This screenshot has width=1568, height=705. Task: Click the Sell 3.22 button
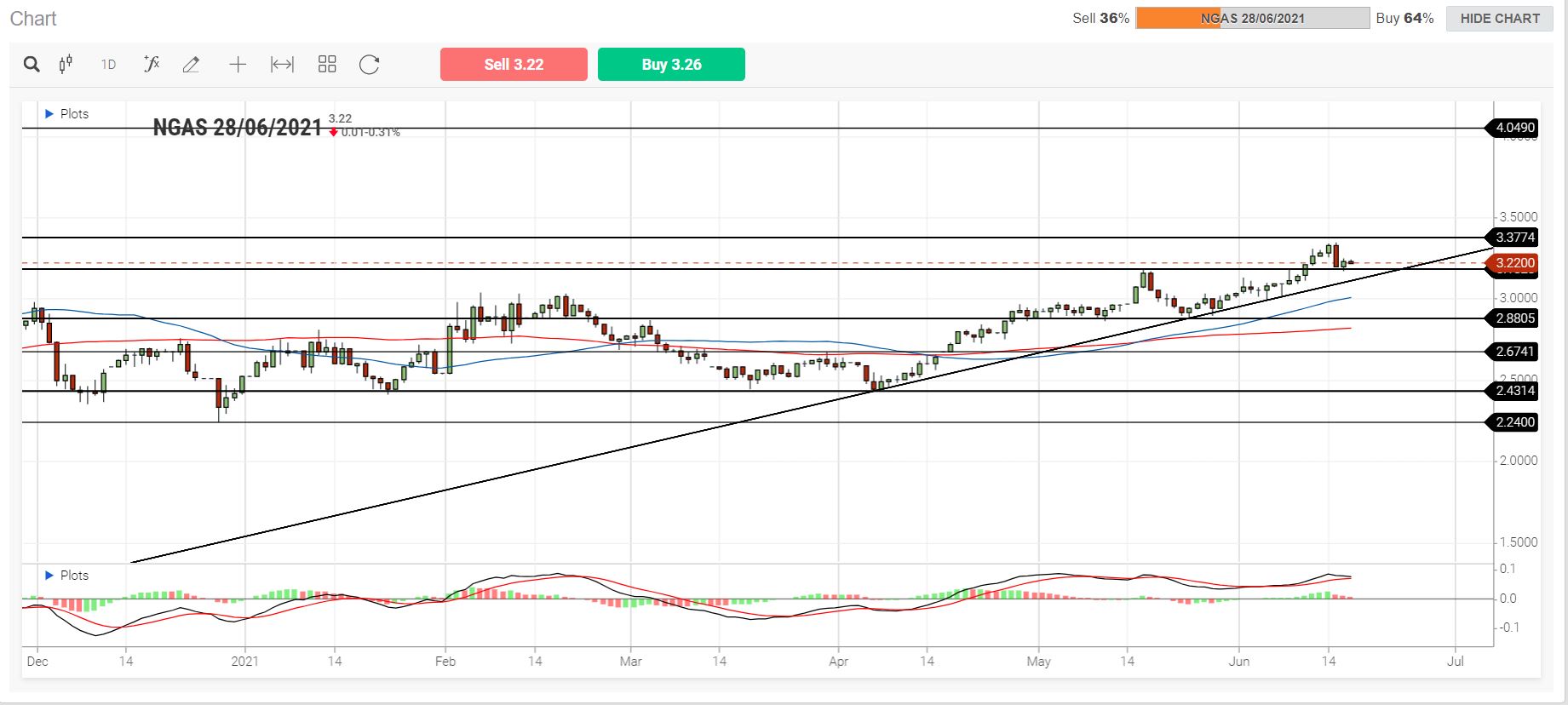514,65
